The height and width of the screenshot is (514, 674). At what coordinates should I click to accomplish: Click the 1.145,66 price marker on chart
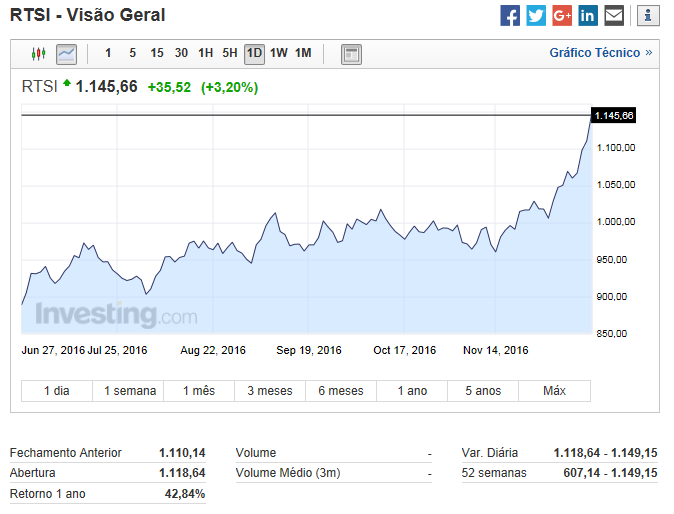click(613, 115)
